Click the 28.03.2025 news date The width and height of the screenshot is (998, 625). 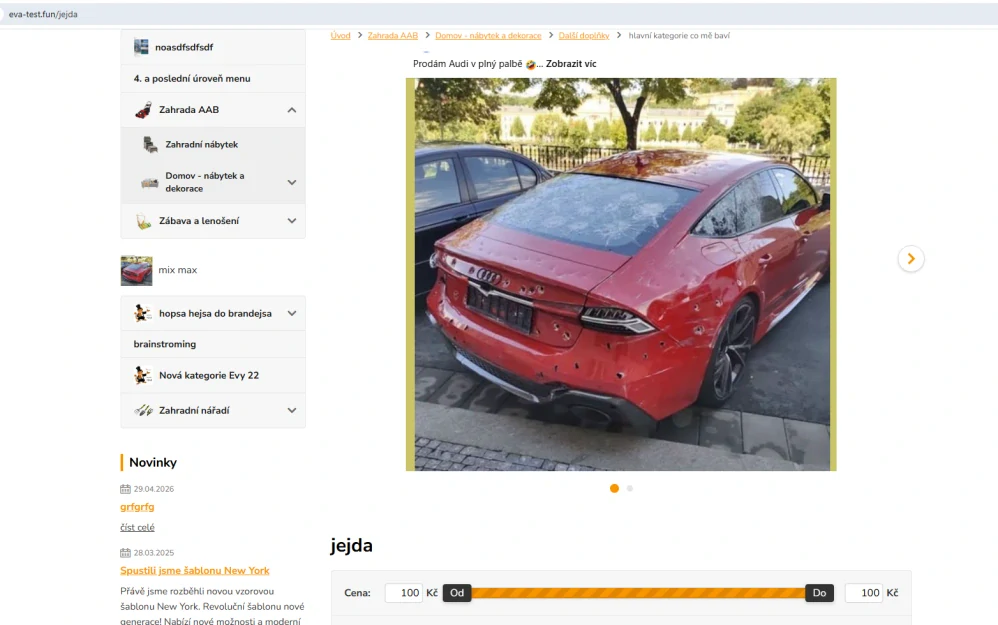coord(153,552)
